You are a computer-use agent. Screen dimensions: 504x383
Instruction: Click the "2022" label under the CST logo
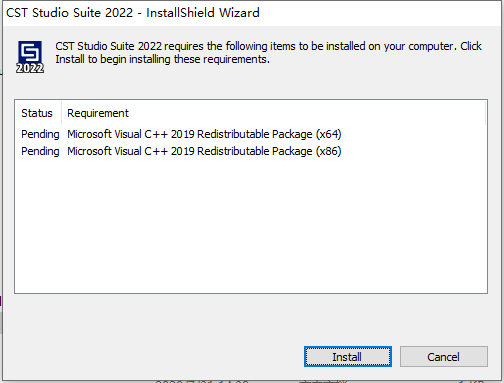point(30,68)
